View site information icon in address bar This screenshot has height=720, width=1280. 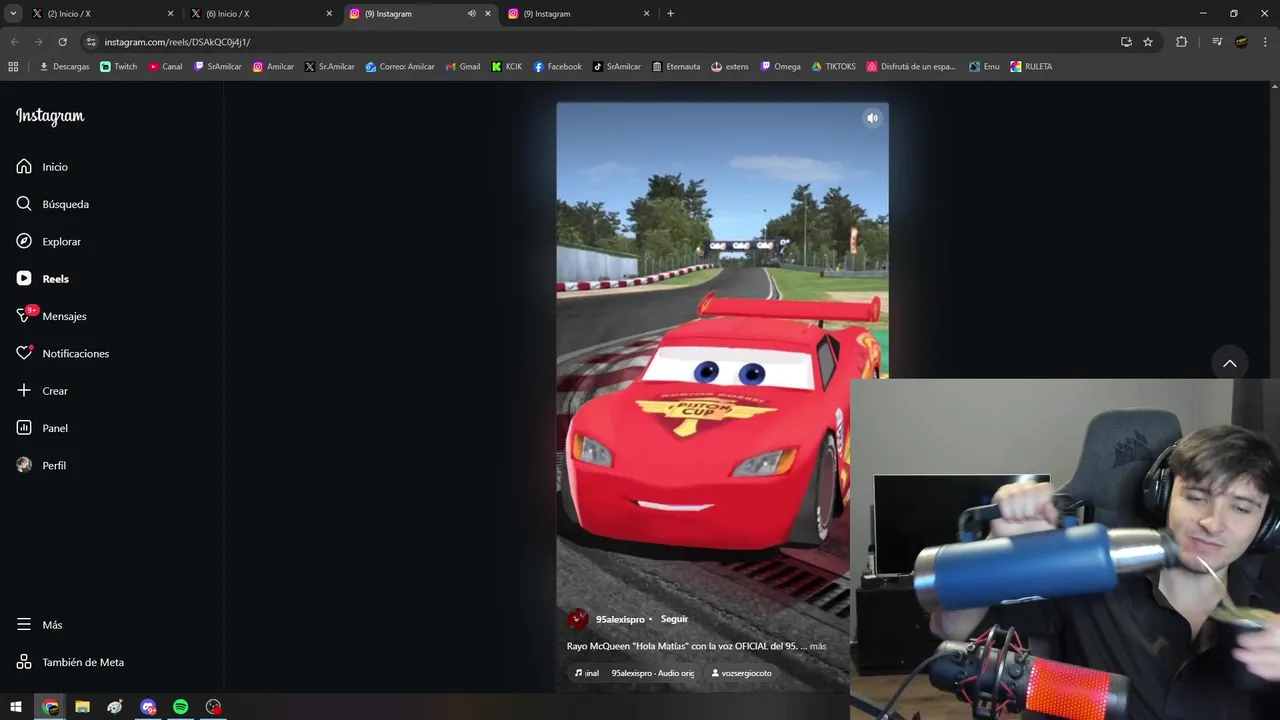click(x=91, y=42)
